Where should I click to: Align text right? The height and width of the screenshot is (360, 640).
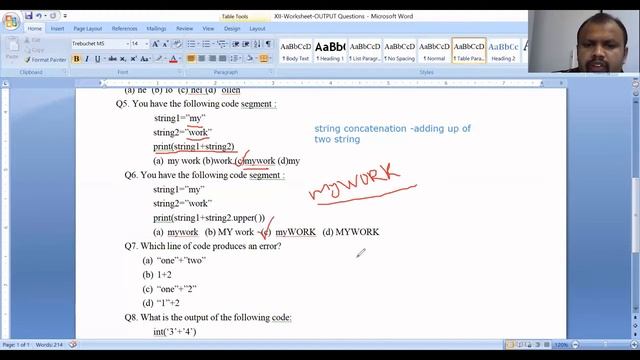pos(212,59)
